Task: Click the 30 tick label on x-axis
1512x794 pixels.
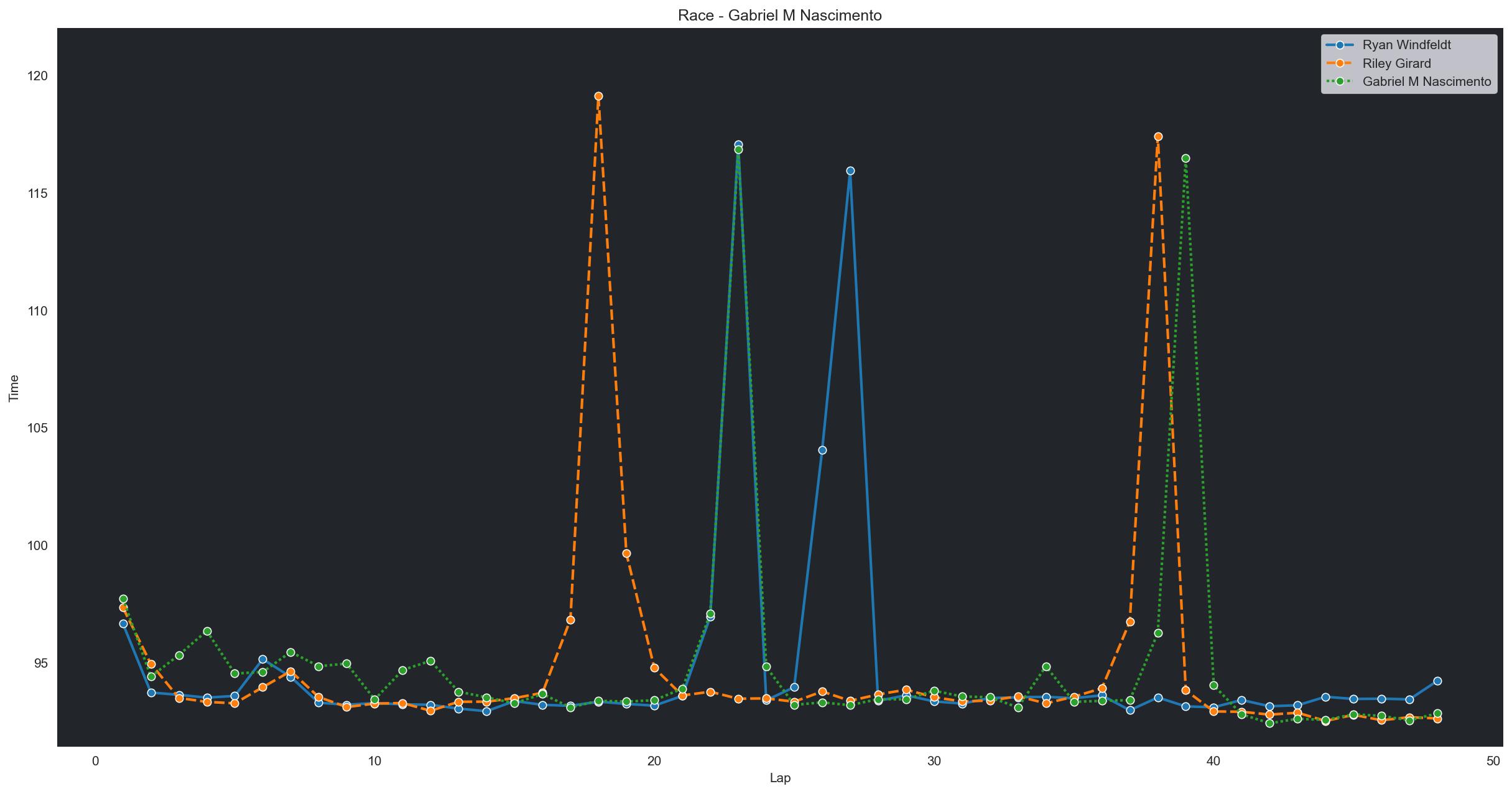Action: click(934, 761)
